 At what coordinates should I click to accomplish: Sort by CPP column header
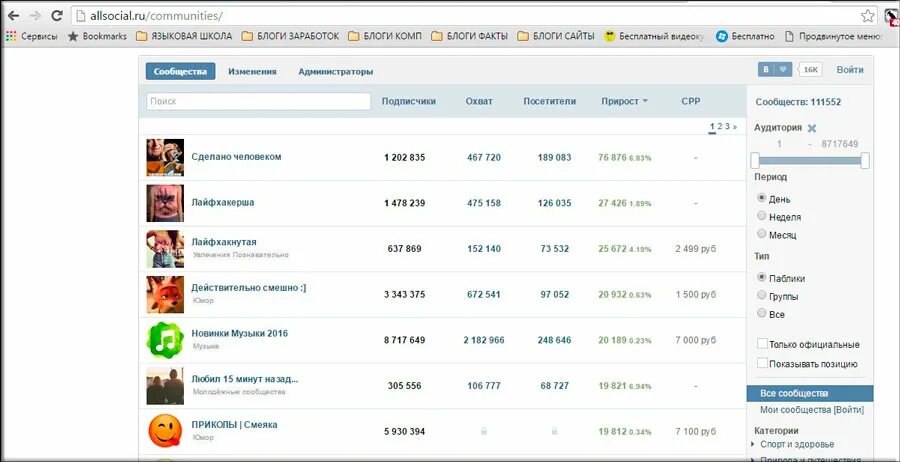pyautogui.click(x=691, y=101)
